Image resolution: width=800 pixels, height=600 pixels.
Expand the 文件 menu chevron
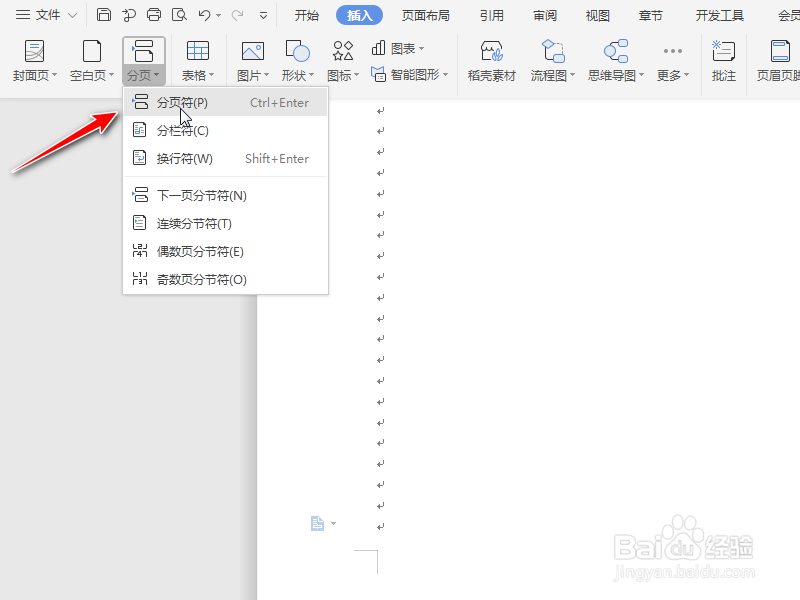[72, 15]
